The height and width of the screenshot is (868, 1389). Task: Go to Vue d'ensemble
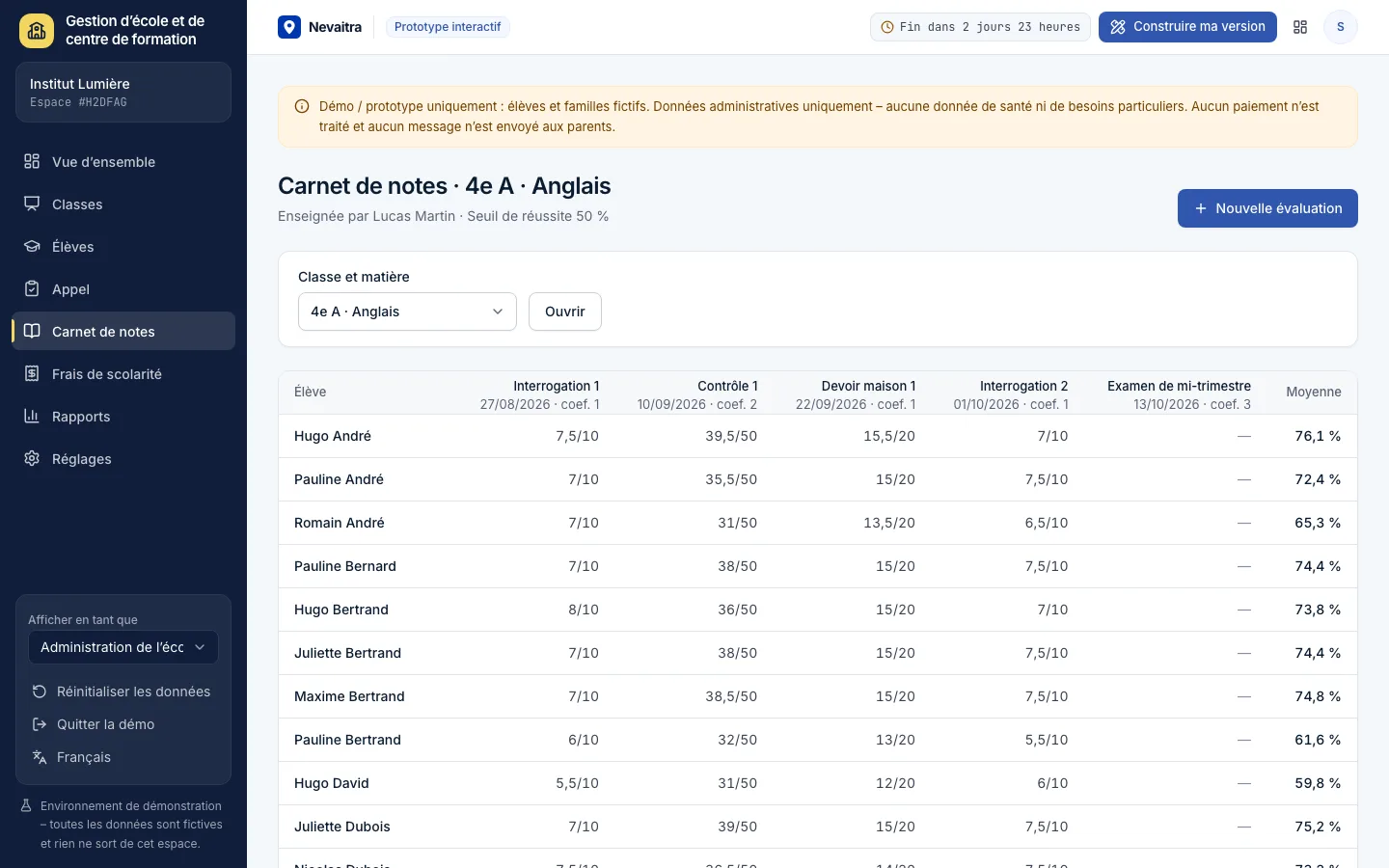point(123,161)
